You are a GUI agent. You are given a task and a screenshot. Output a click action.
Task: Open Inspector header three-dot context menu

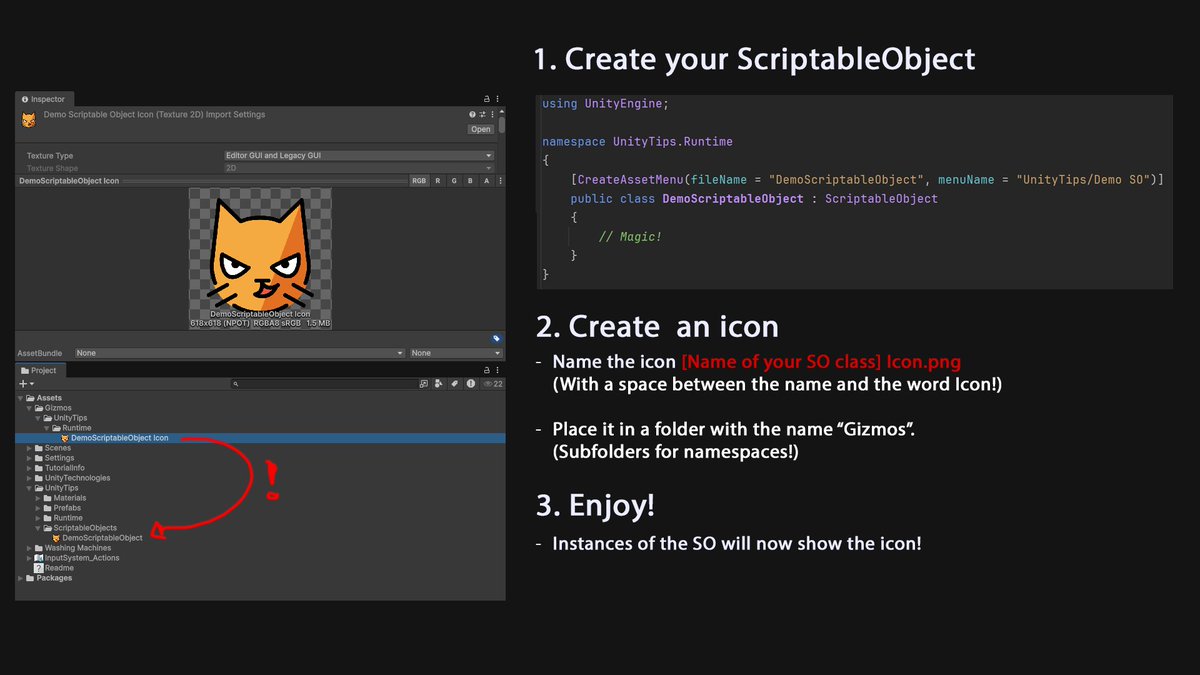491,115
